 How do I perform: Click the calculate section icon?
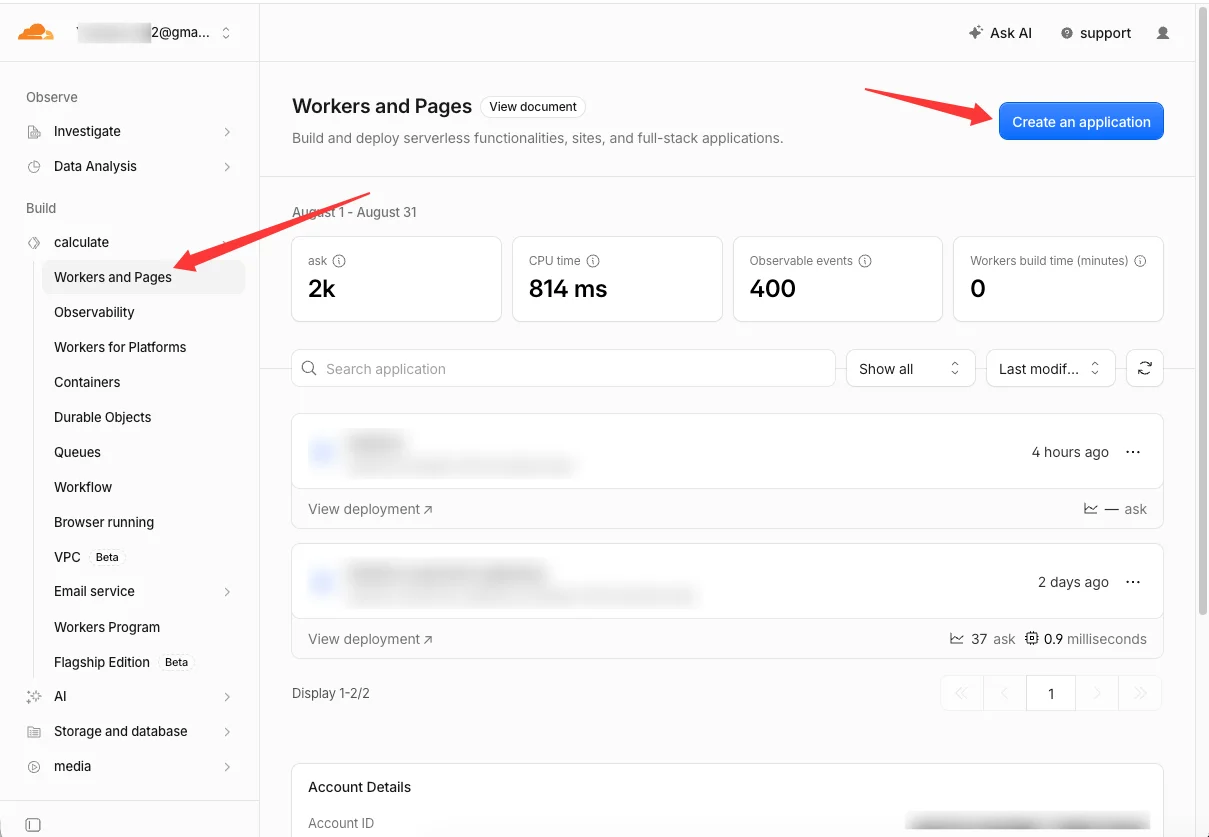pyautogui.click(x=34, y=243)
